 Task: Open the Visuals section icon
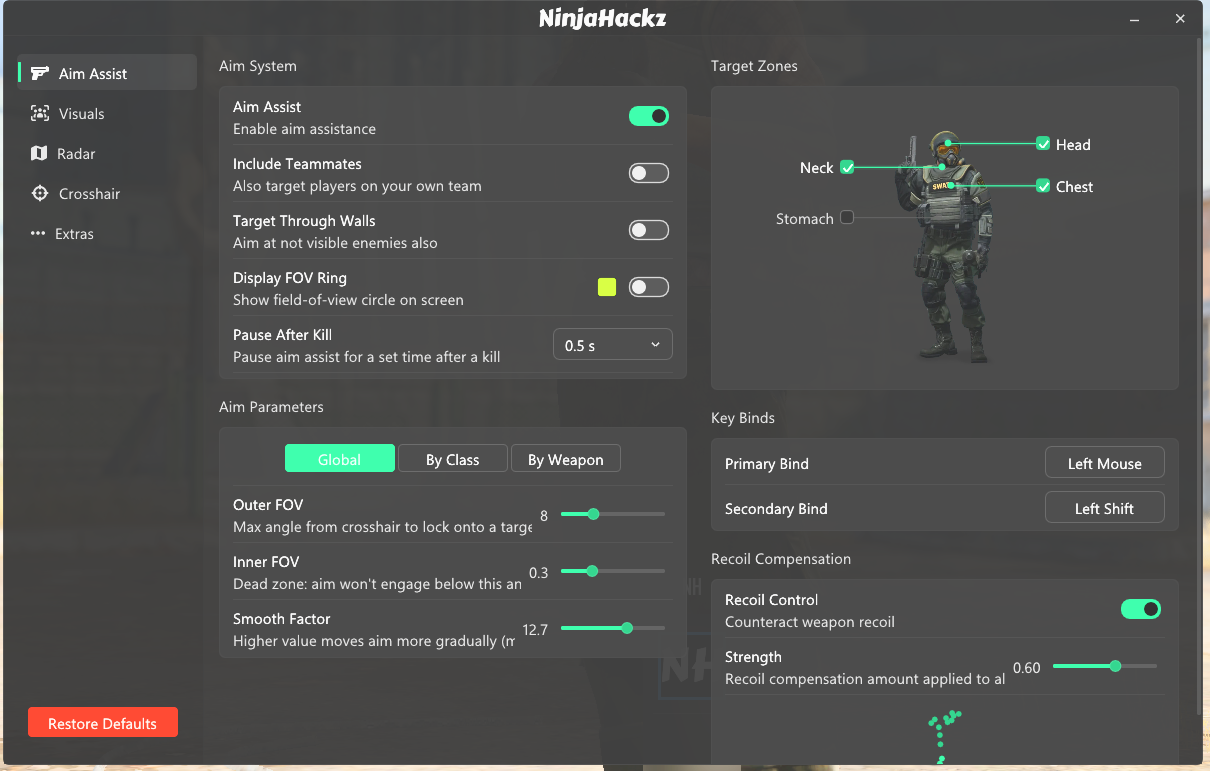point(39,113)
